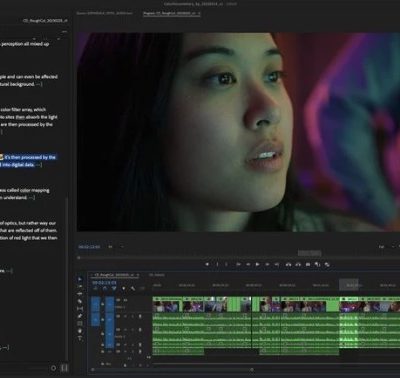This screenshot has width=400, height=378.
Task: Click the Mark In button
Action: [217, 264]
